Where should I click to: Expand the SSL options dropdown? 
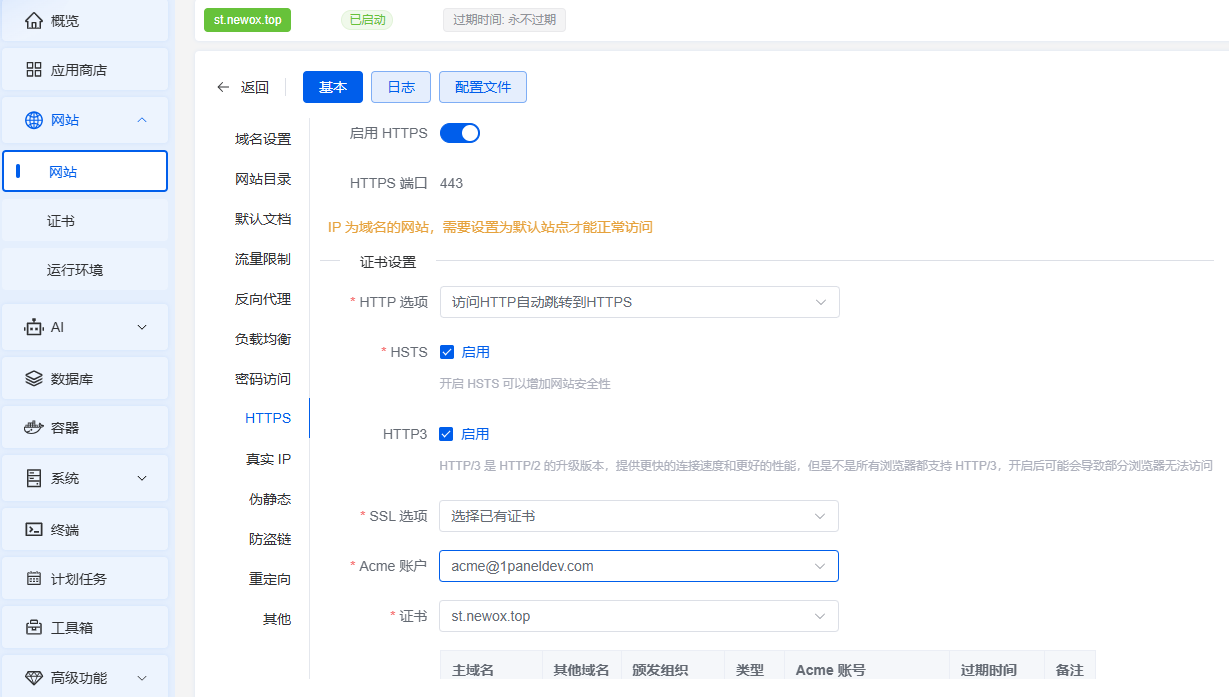639,516
